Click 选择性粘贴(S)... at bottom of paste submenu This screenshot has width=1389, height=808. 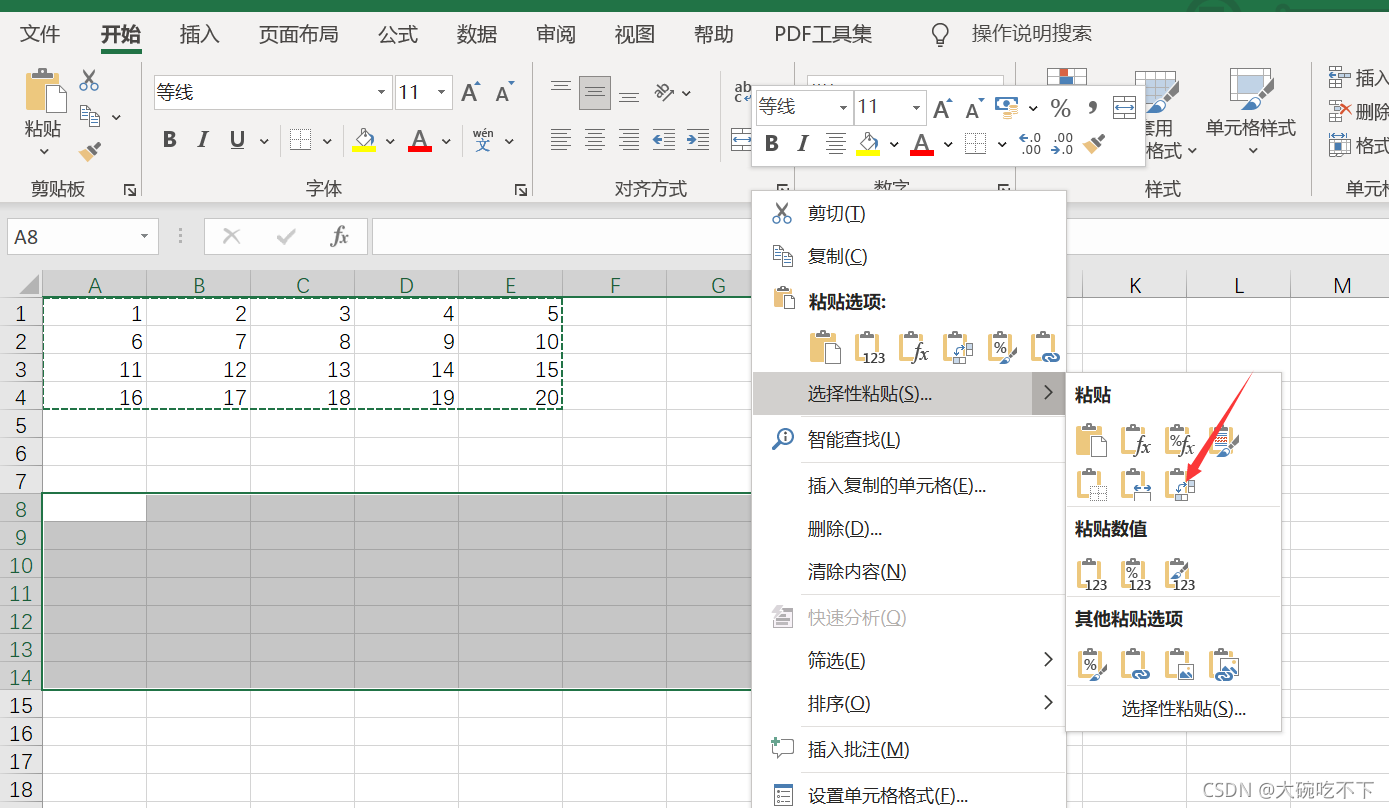click(x=1173, y=709)
